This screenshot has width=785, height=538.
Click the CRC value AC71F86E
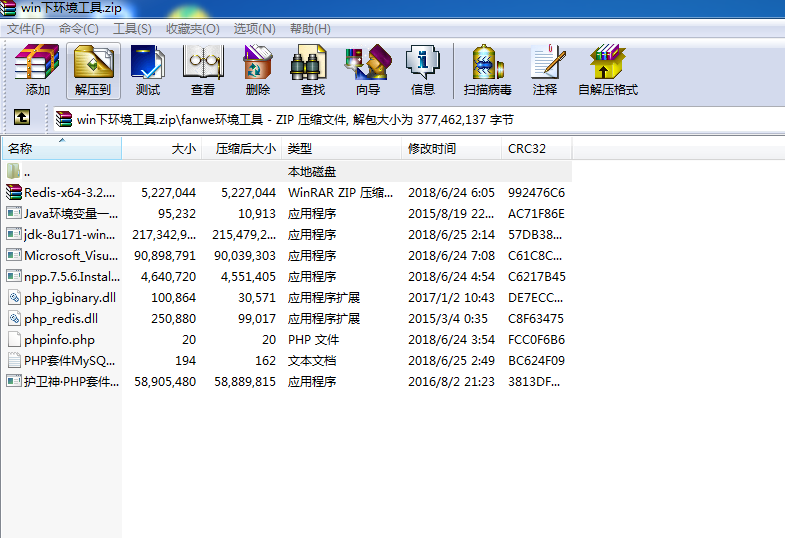click(x=536, y=214)
